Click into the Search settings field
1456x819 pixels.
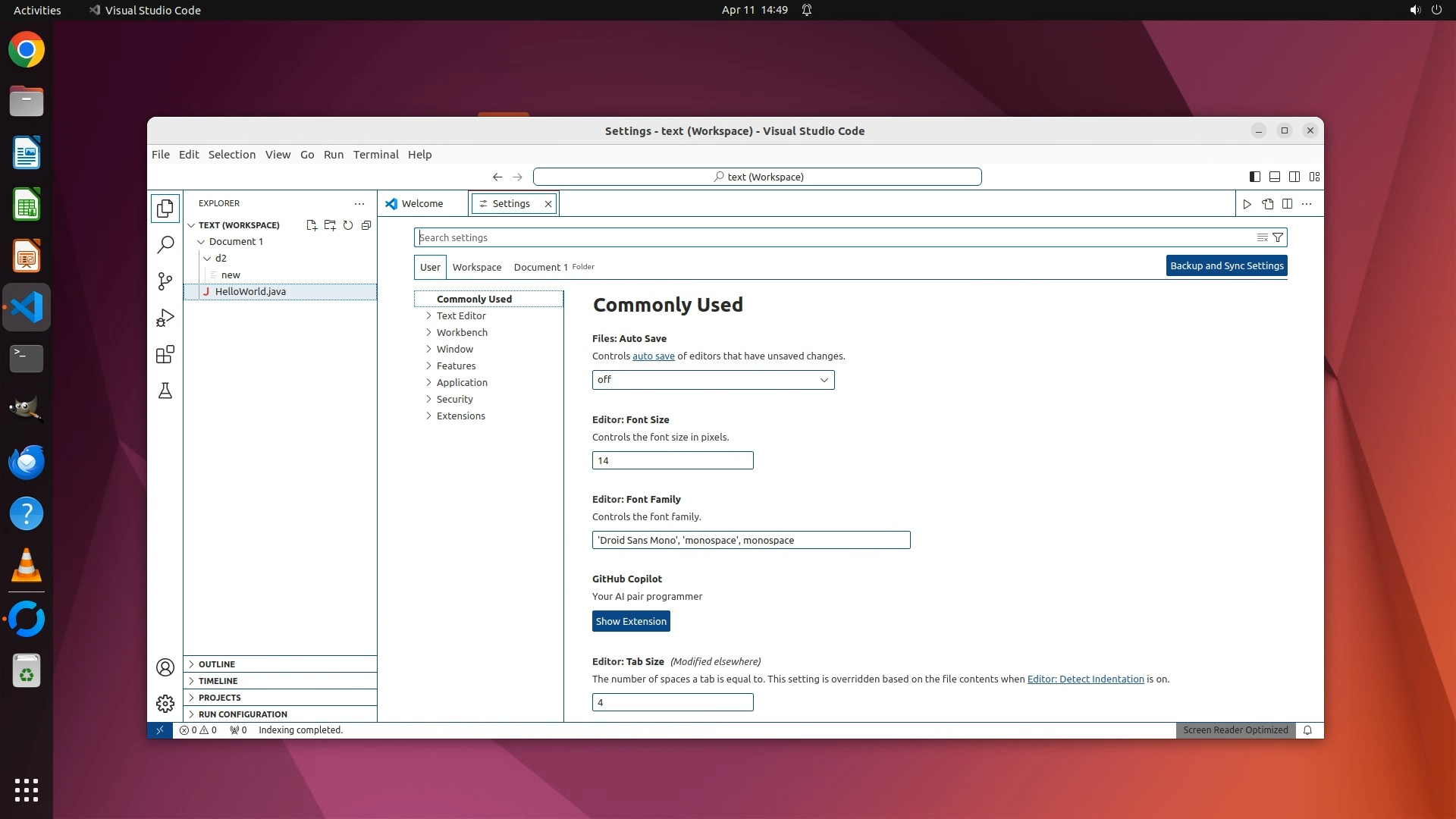tap(834, 237)
